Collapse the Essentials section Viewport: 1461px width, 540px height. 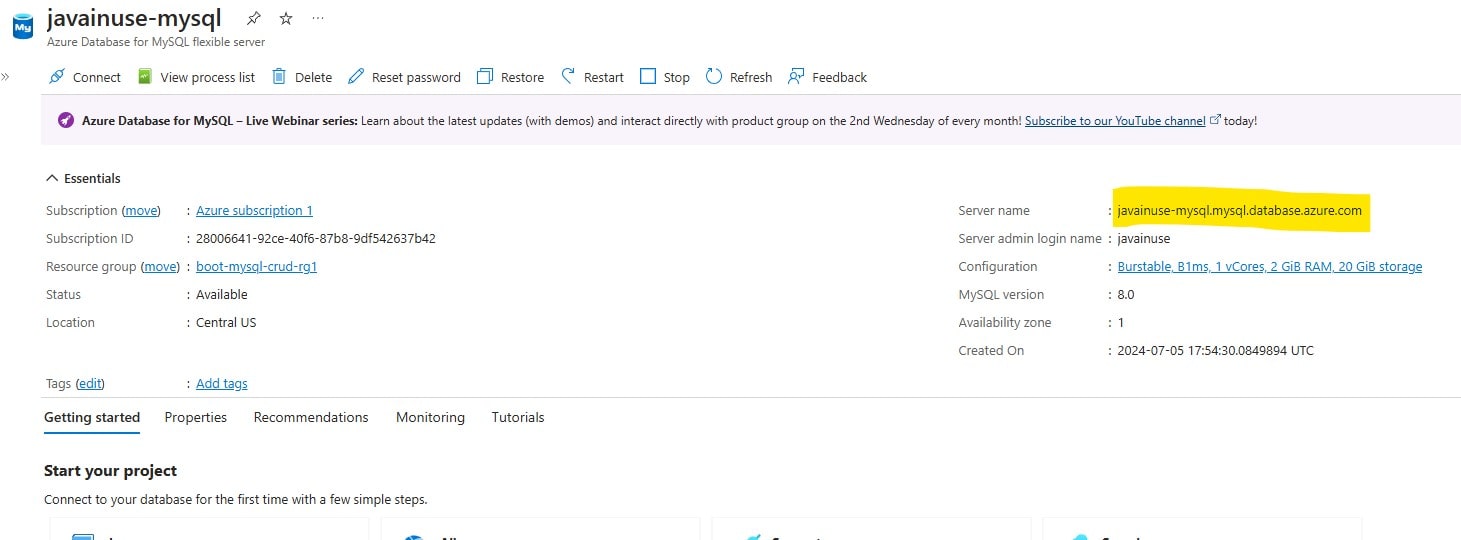coord(83,178)
